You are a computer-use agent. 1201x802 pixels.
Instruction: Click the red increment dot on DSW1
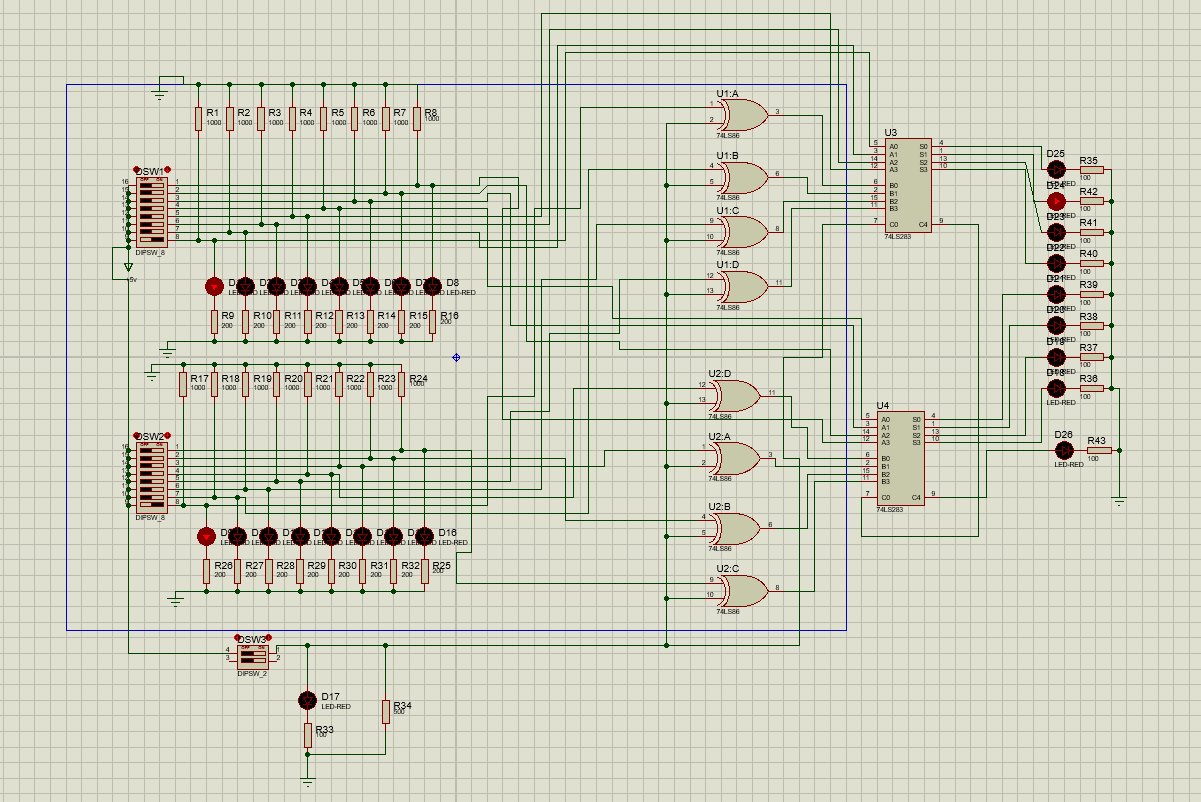click(167, 170)
